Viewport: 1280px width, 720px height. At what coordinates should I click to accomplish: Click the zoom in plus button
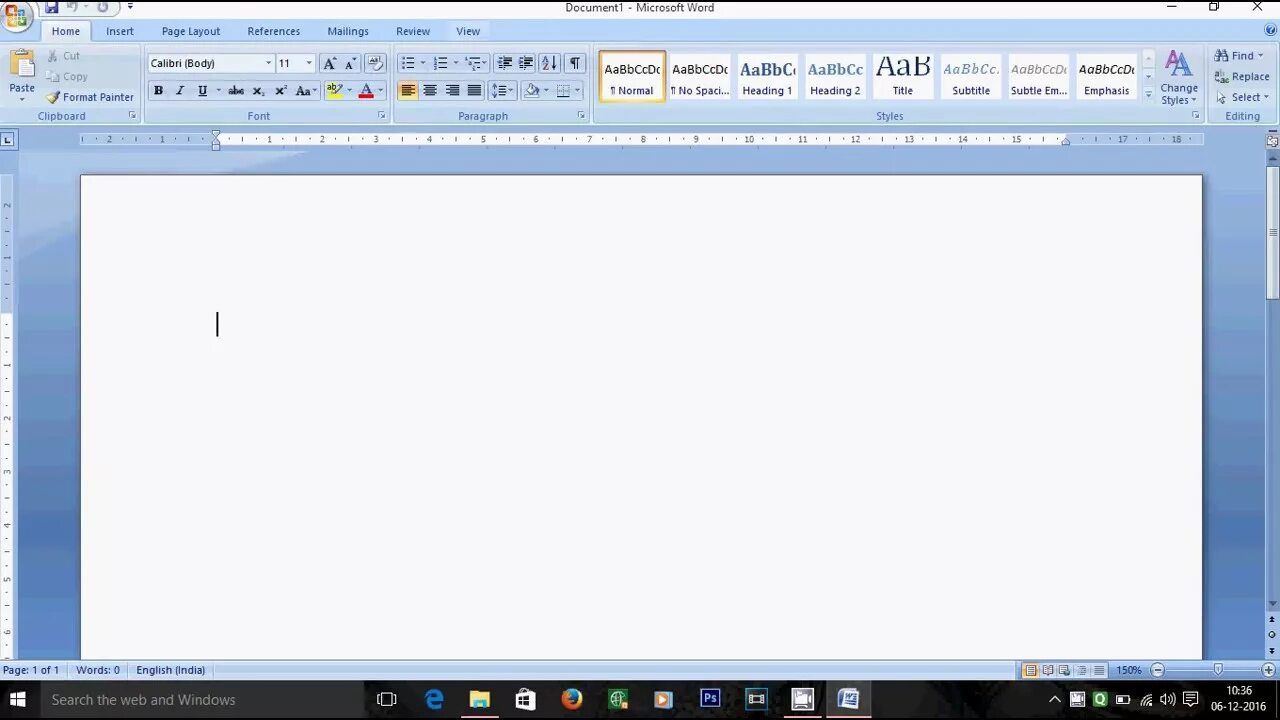(x=1268, y=670)
